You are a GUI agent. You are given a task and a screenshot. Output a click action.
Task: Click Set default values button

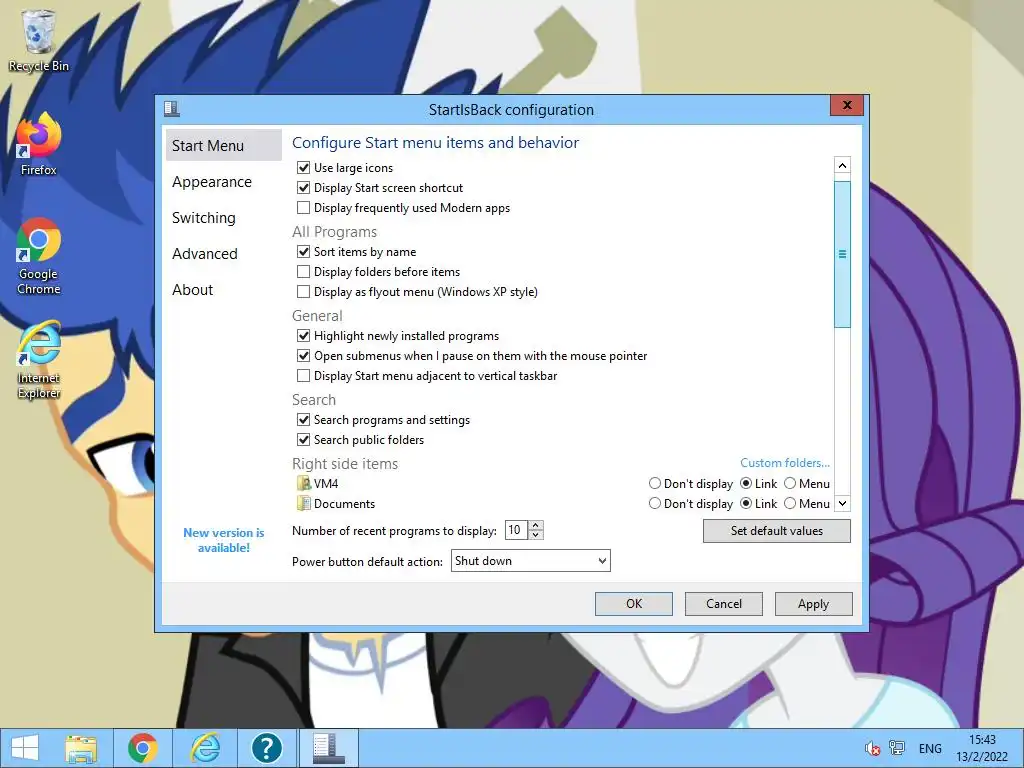click(776, 531)
